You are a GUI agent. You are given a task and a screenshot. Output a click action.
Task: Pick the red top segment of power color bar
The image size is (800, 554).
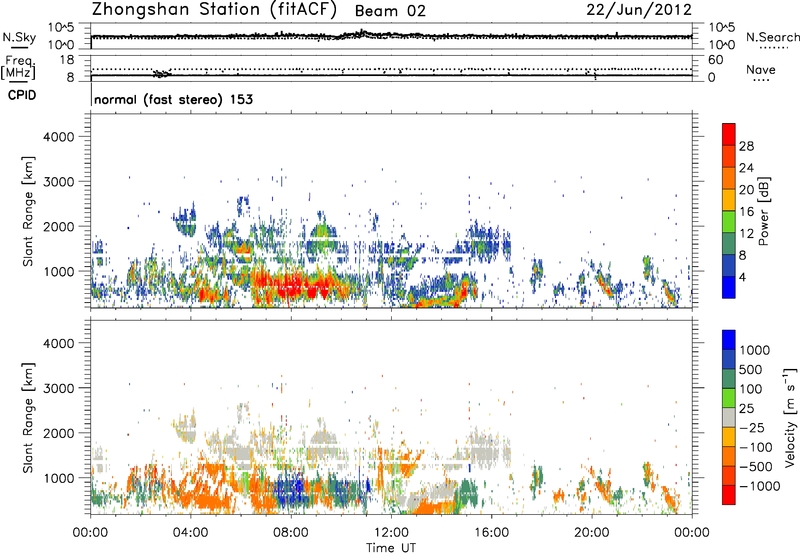tap(729, 134)
